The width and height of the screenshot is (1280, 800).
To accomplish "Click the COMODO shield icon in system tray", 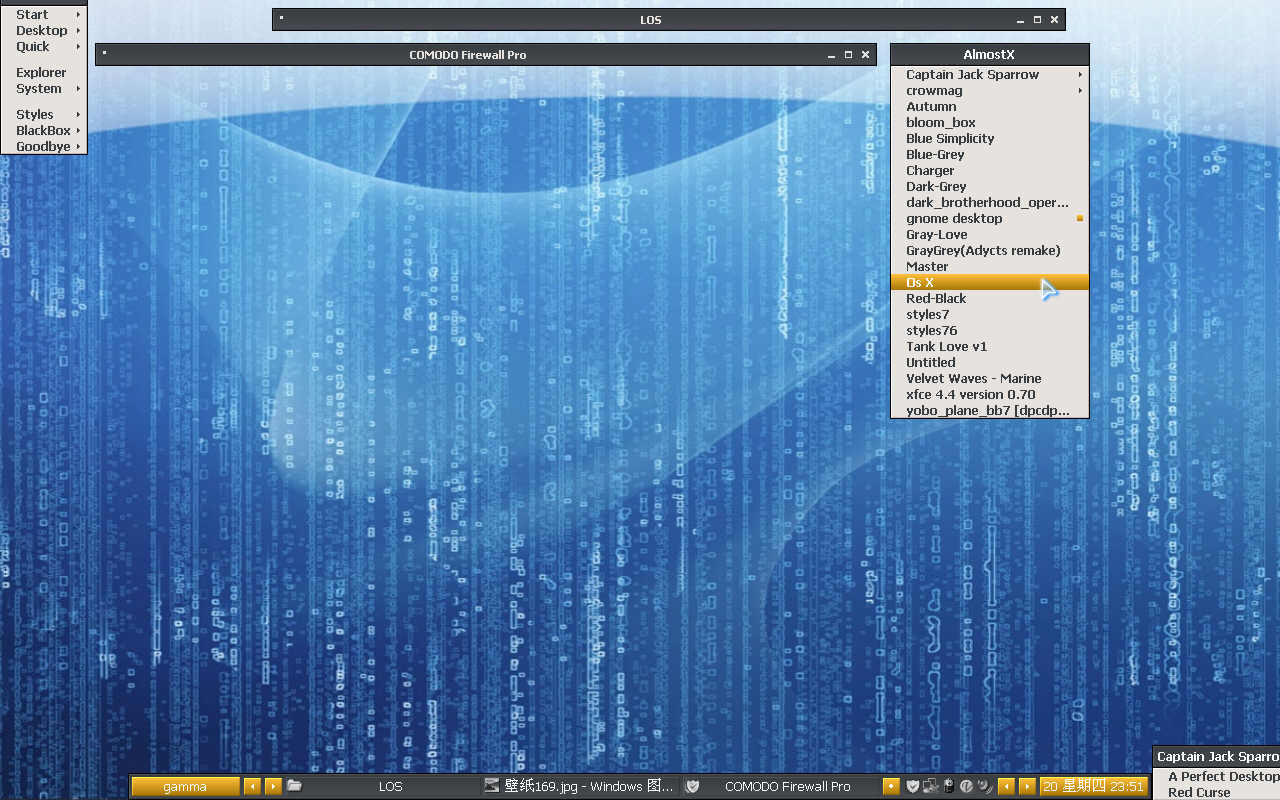I will [913, 787].
